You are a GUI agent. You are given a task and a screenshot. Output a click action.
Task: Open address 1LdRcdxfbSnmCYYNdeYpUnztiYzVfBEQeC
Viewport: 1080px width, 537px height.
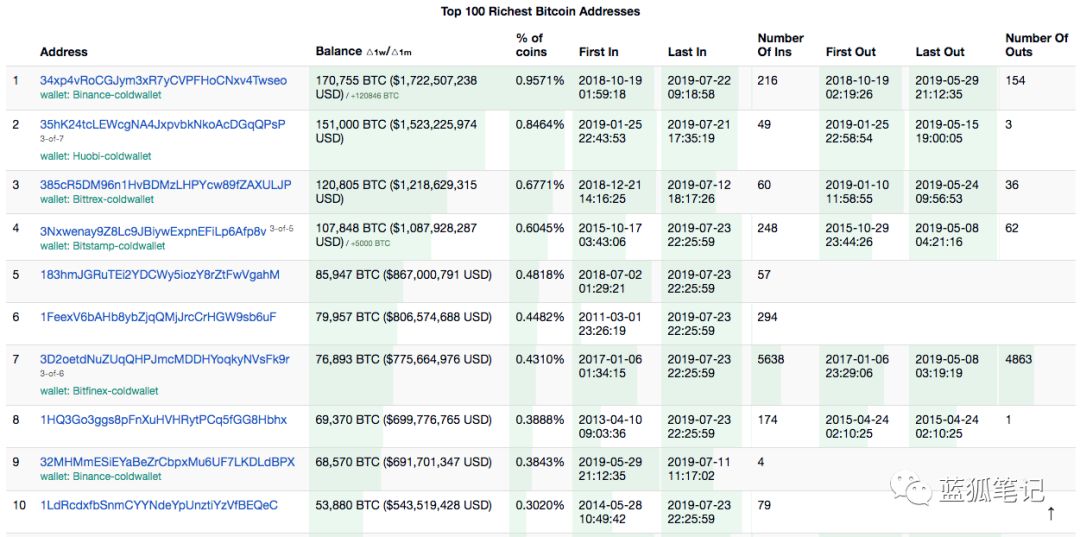[159, 505]
